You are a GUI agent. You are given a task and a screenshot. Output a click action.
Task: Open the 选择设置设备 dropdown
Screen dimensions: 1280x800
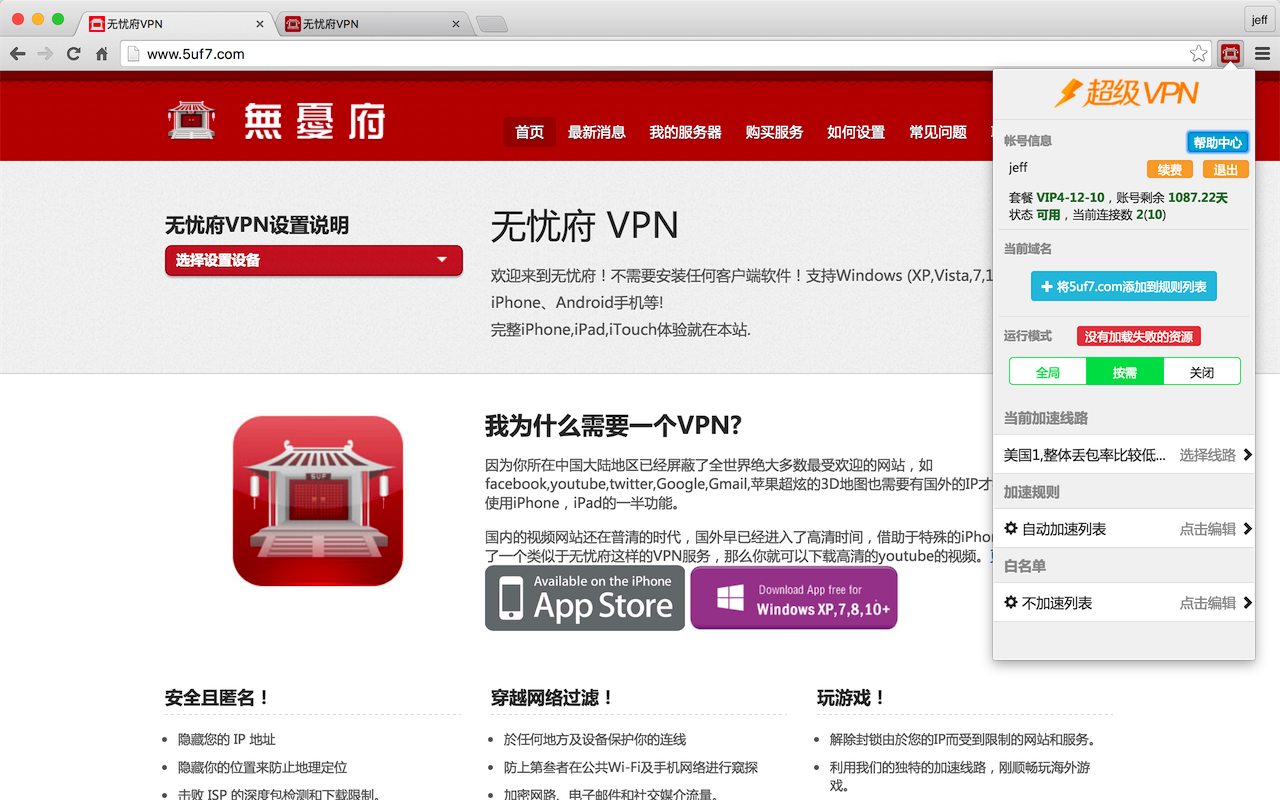pos(313,260)
